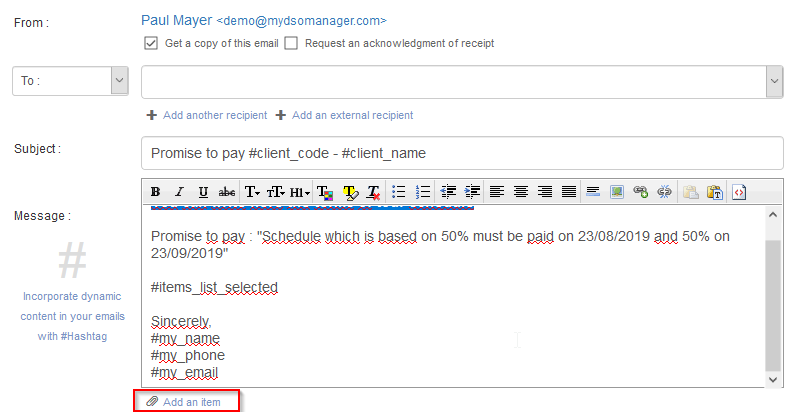Open the font family dropdown
The width and height of the screenshot is (798, 412).
pyautogui.click(x=252, y=192)
